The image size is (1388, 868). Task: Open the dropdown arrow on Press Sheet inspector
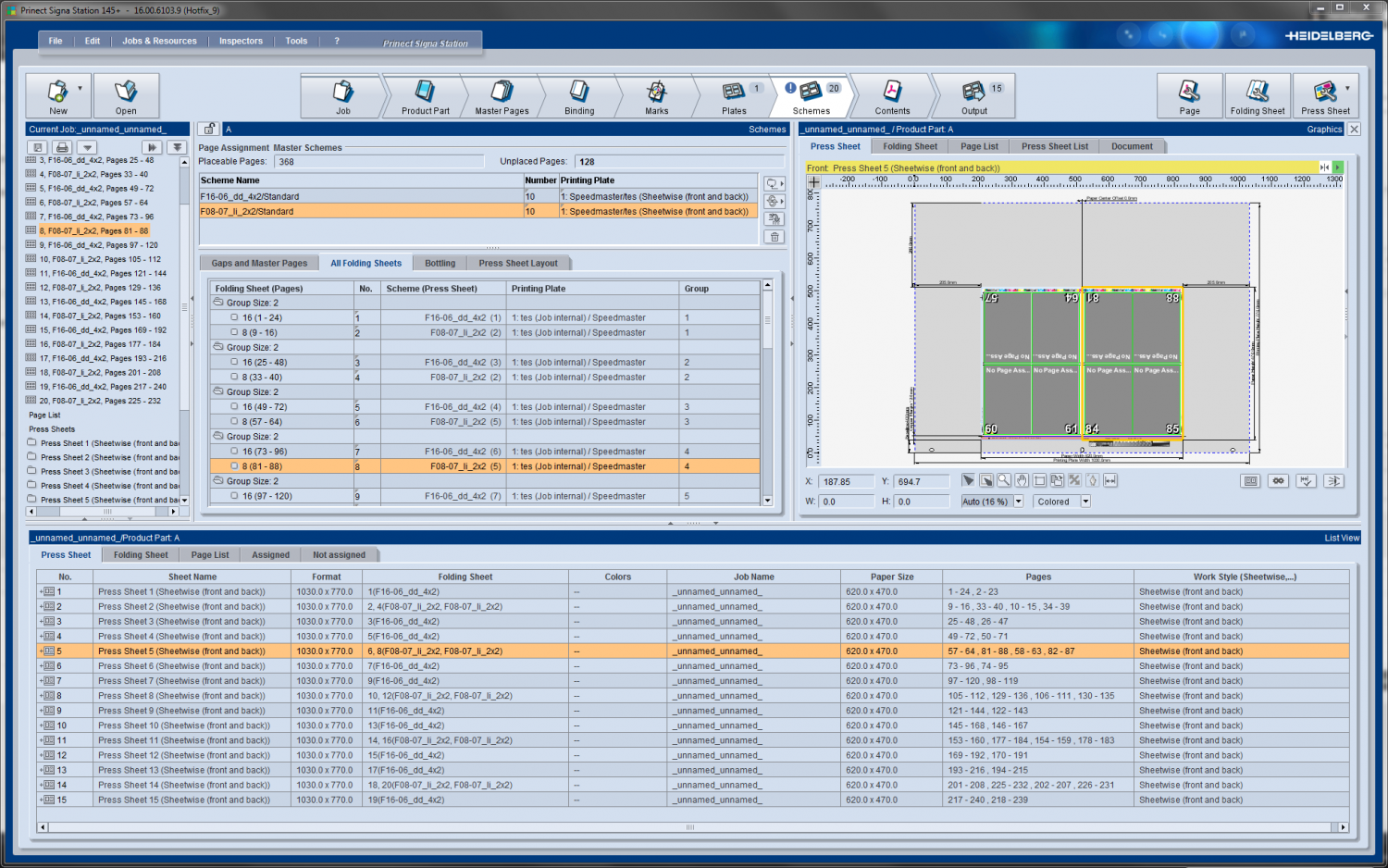[x=1347, y=89]
